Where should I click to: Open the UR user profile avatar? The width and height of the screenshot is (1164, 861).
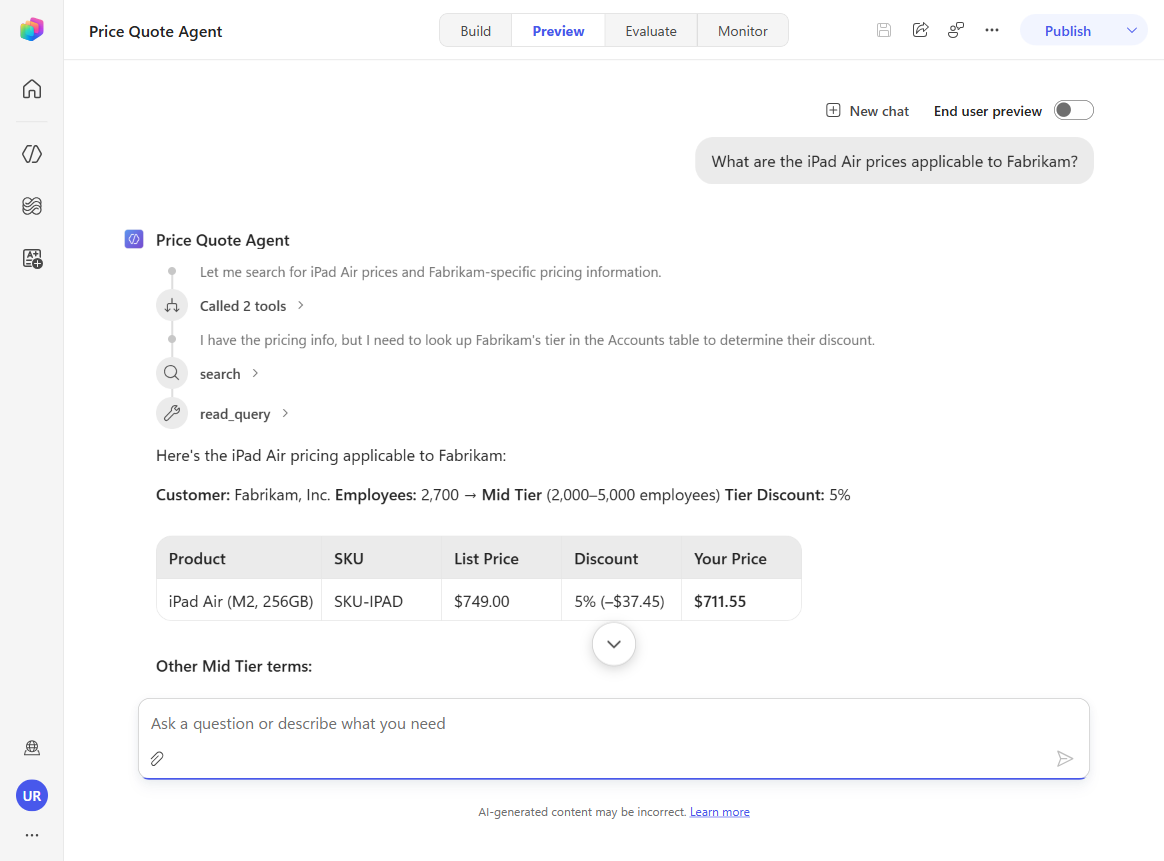(x=32, y=796)
